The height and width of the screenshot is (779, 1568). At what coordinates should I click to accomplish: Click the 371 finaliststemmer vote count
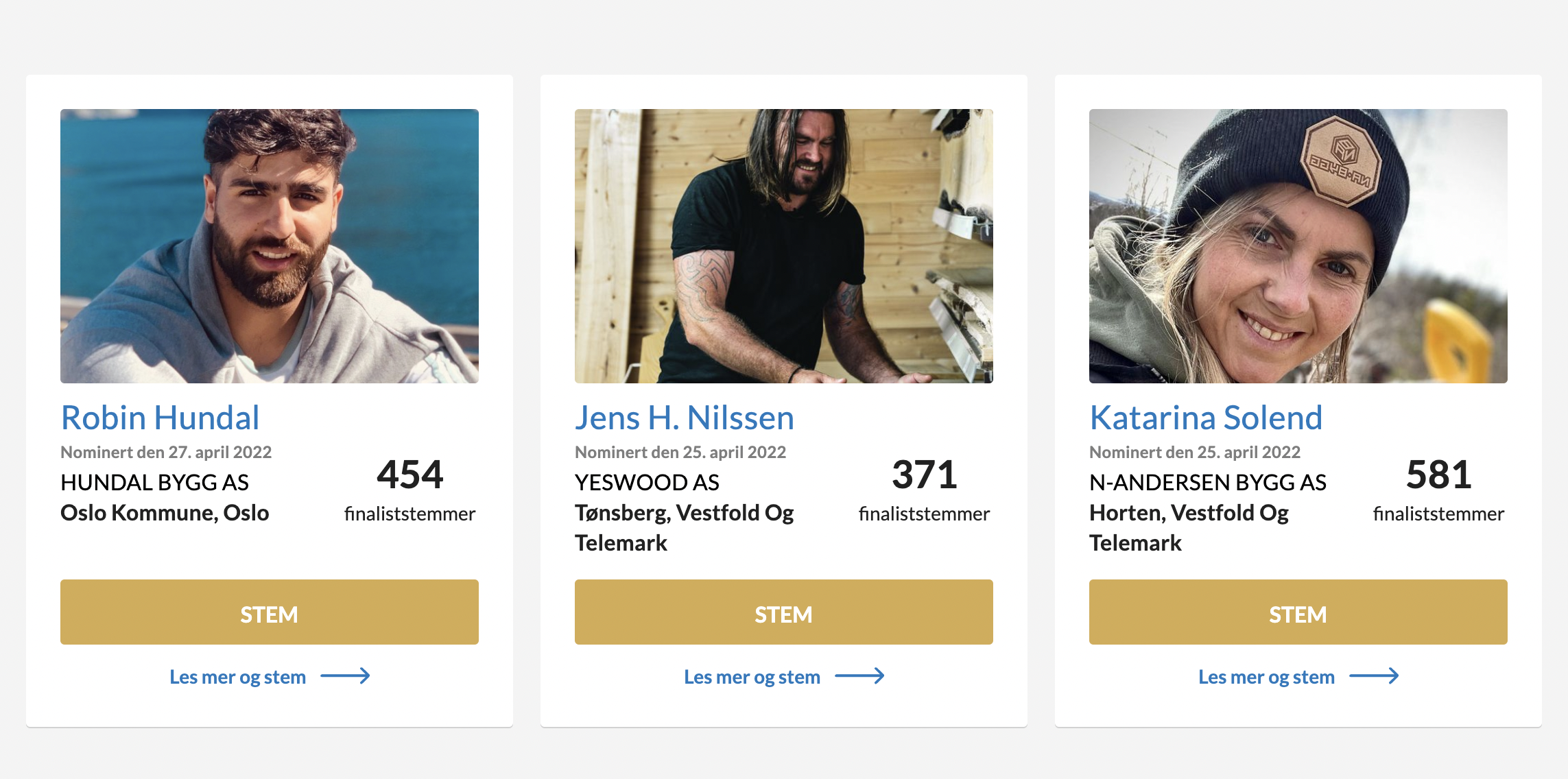click(x=924, y=475)
